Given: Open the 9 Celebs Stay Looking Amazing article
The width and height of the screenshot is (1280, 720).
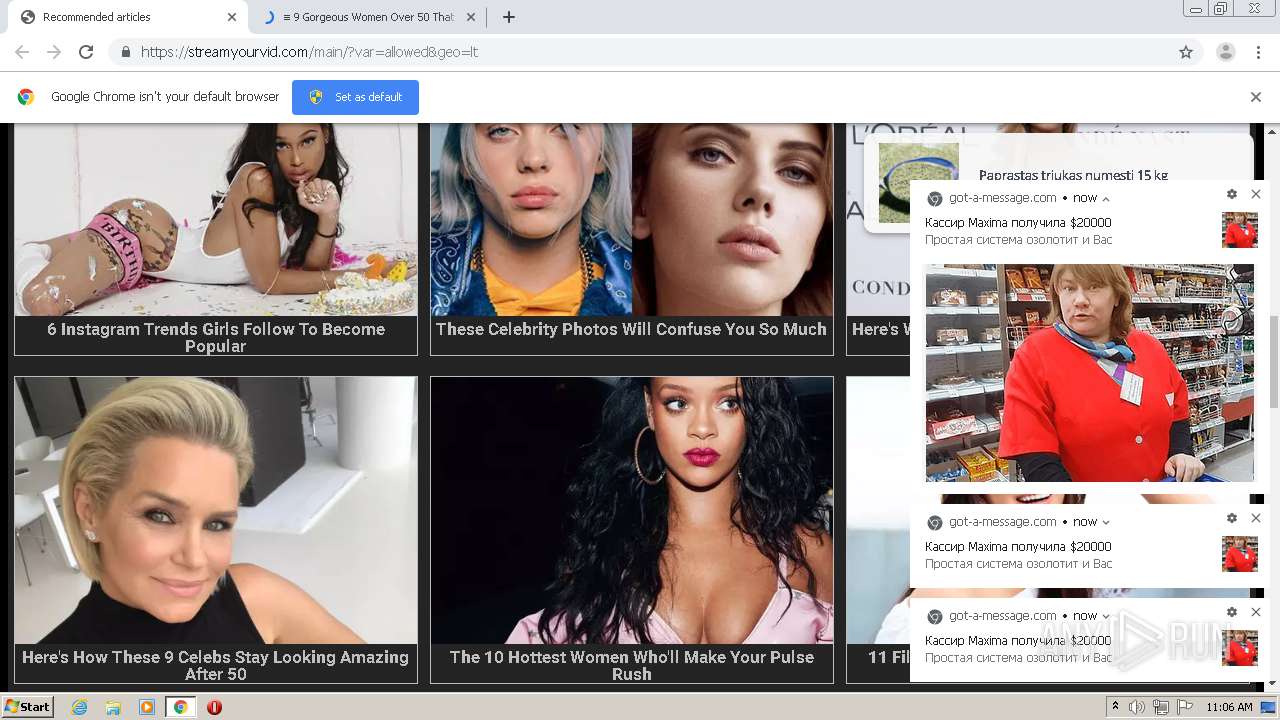Looking at the screenshot, I should point(216,665).
